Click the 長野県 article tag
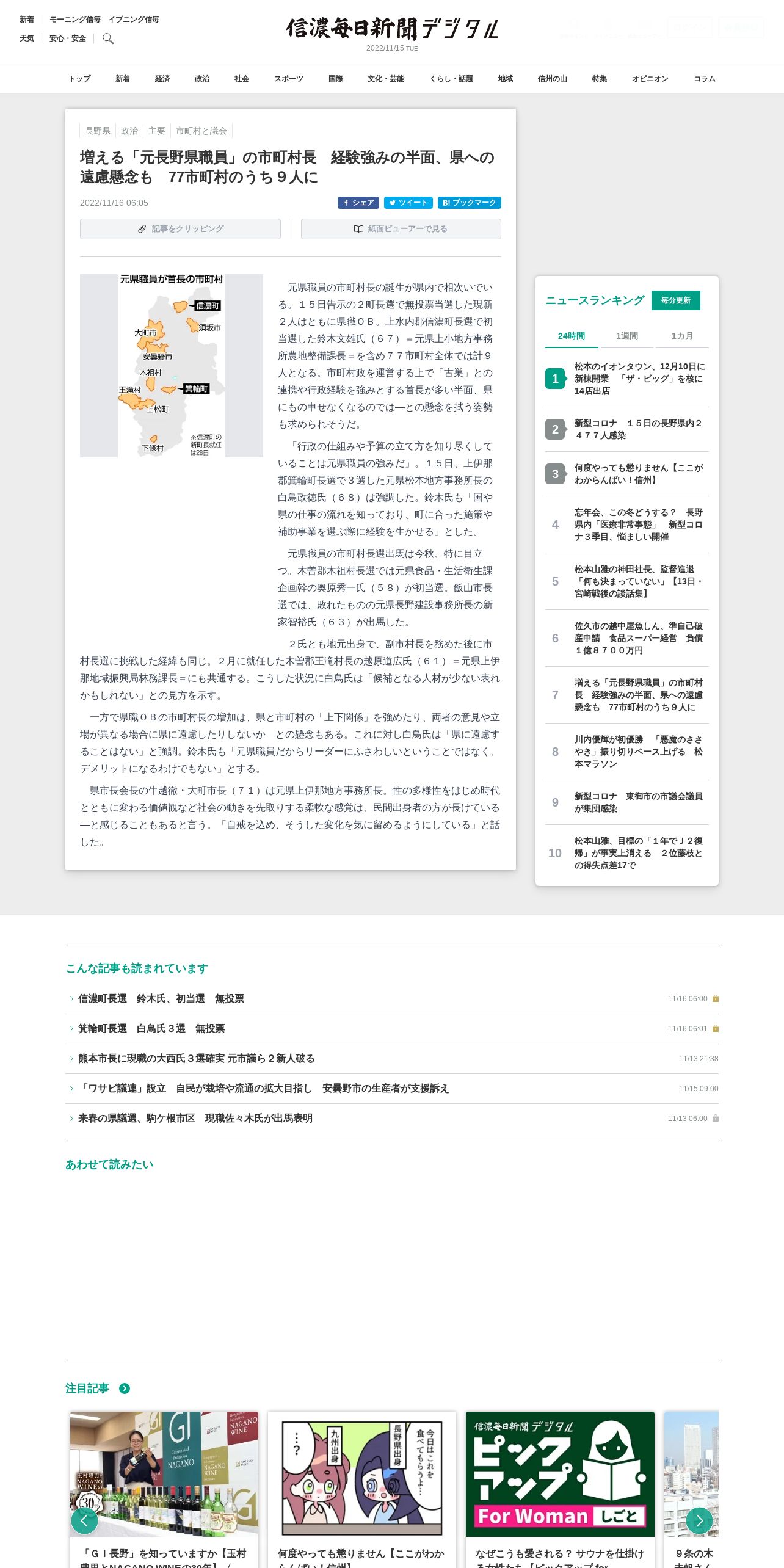Viewport: 784px width, 1568px height. pos(98,131)
